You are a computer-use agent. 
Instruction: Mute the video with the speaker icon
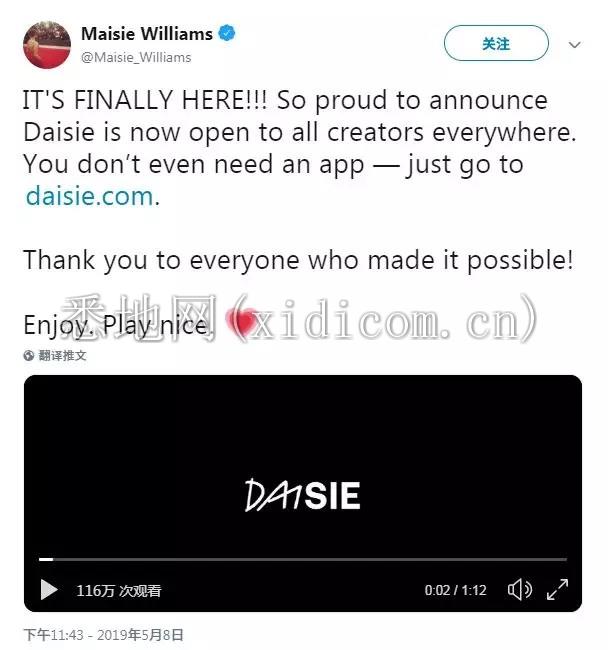(x=520, y=589)
